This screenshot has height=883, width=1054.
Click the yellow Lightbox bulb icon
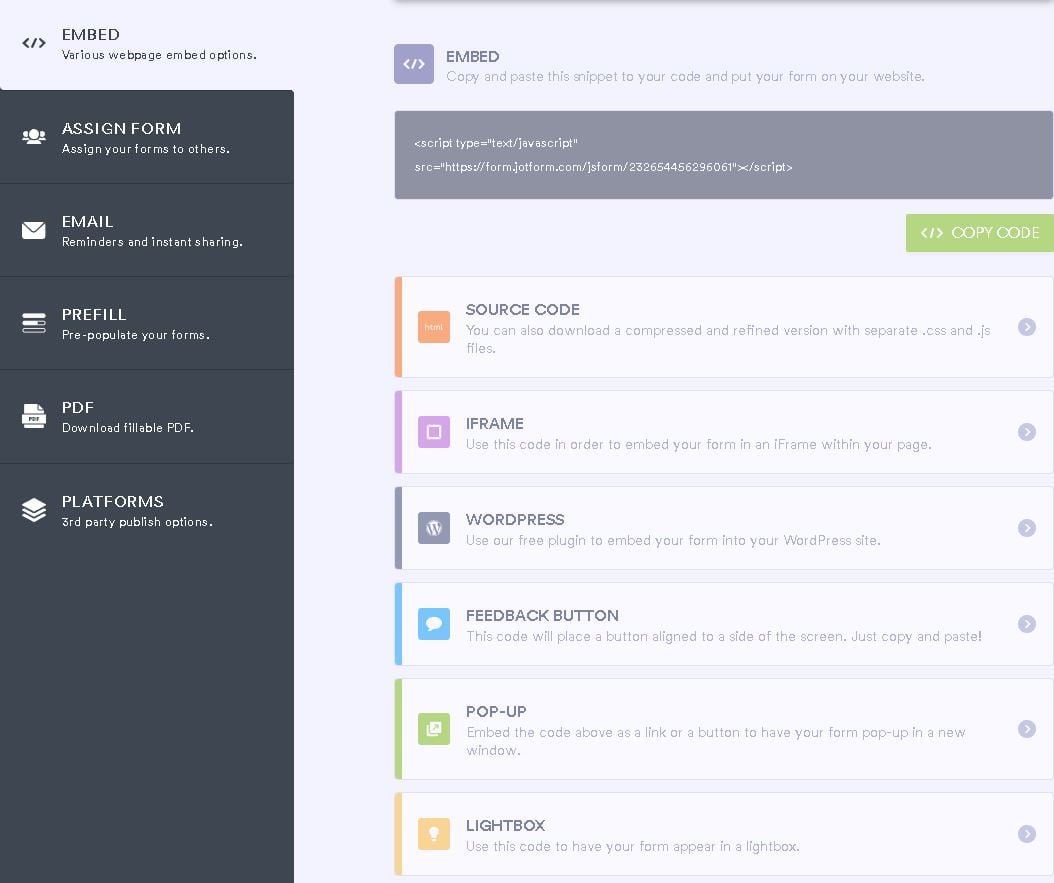[x=434, y=834]
